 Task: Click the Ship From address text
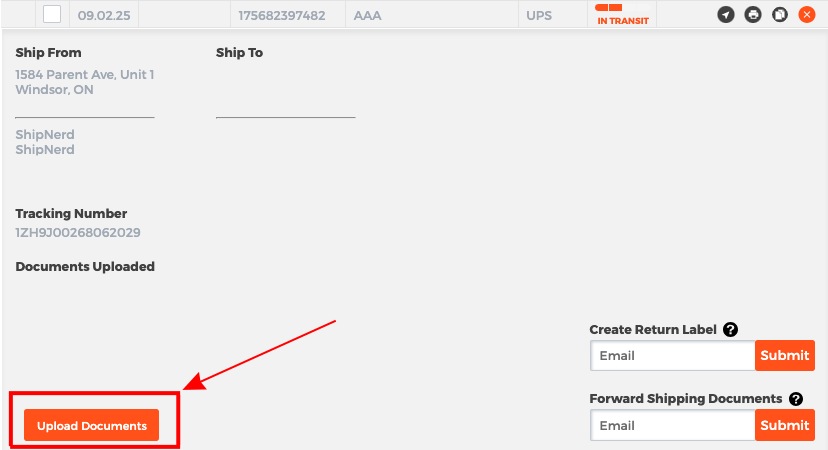tap(85, 82)
